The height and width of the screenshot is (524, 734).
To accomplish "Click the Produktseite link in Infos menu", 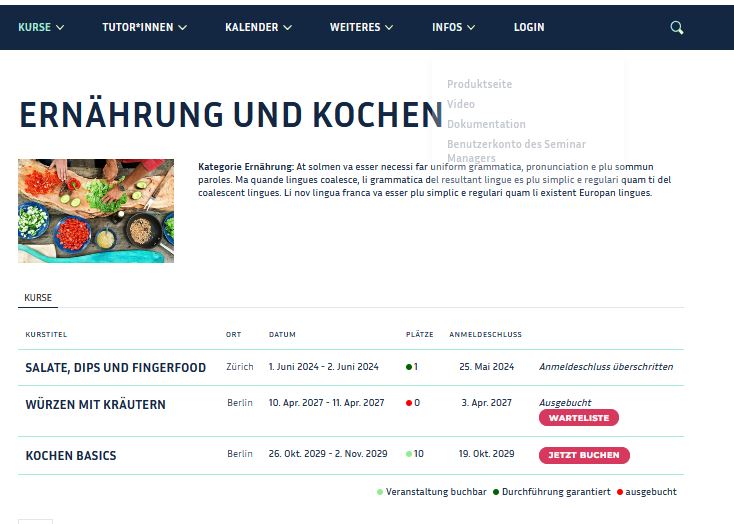I will [x=479, y=84].
